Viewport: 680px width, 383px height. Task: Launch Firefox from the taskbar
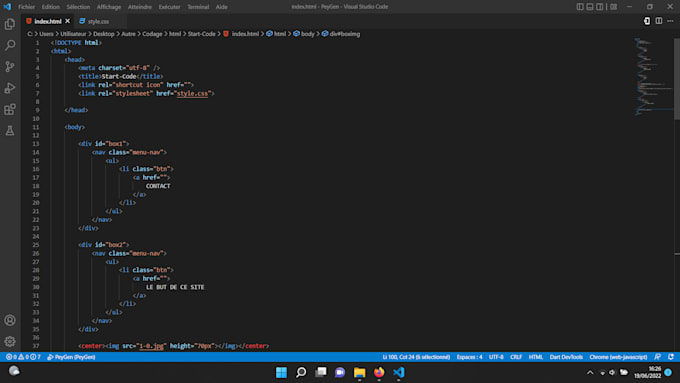tap(379, 372)
